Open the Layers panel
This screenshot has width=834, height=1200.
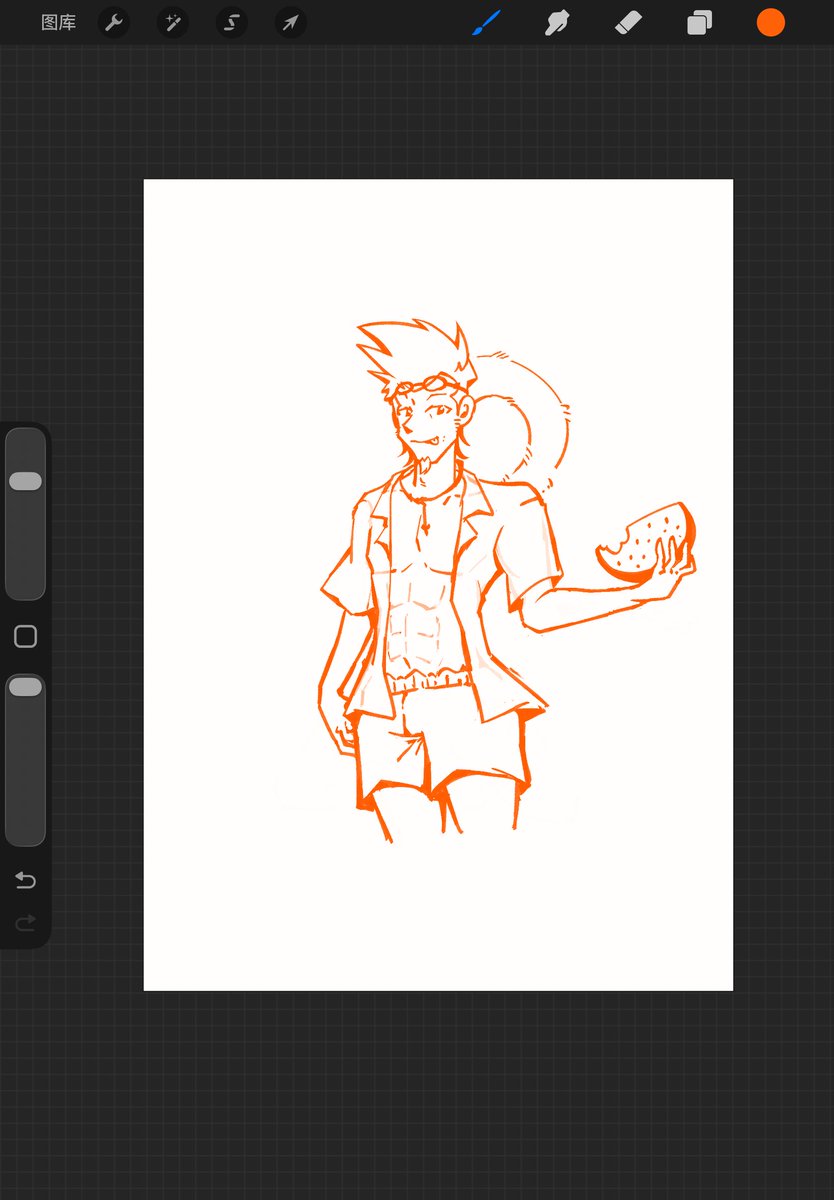(699, 22)
